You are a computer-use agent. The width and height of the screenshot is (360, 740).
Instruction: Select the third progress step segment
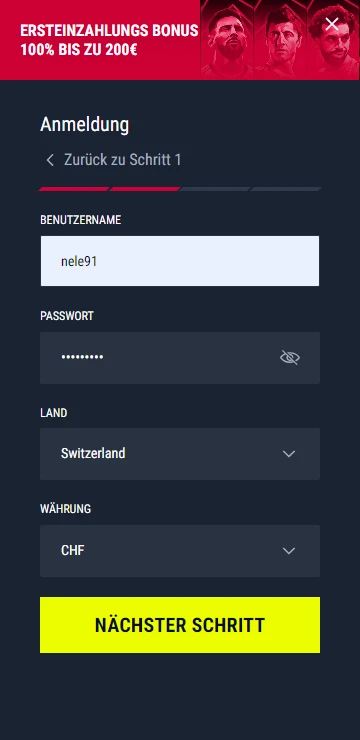[215, 189]
